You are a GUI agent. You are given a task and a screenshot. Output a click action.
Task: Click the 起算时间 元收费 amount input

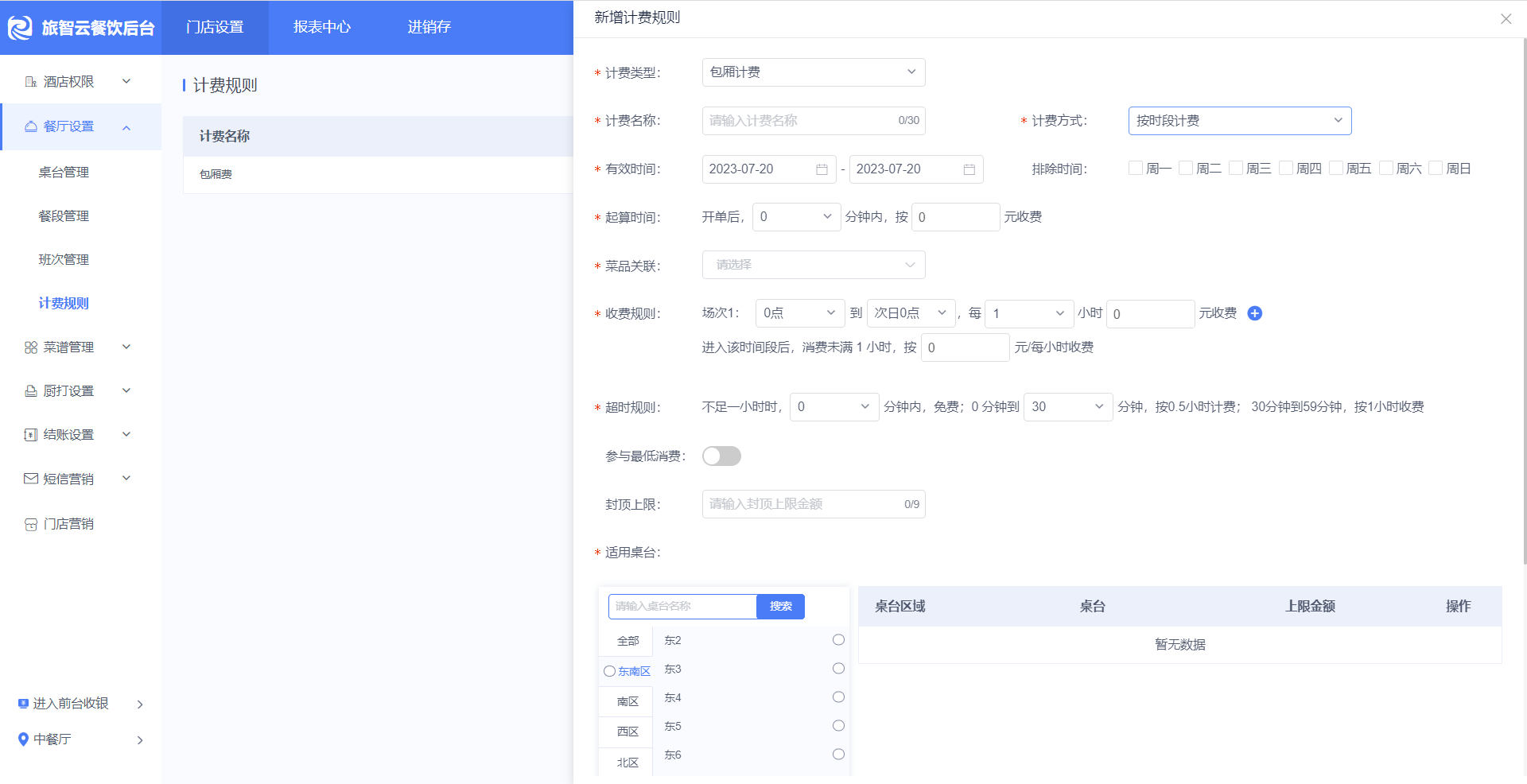point(955,217)
